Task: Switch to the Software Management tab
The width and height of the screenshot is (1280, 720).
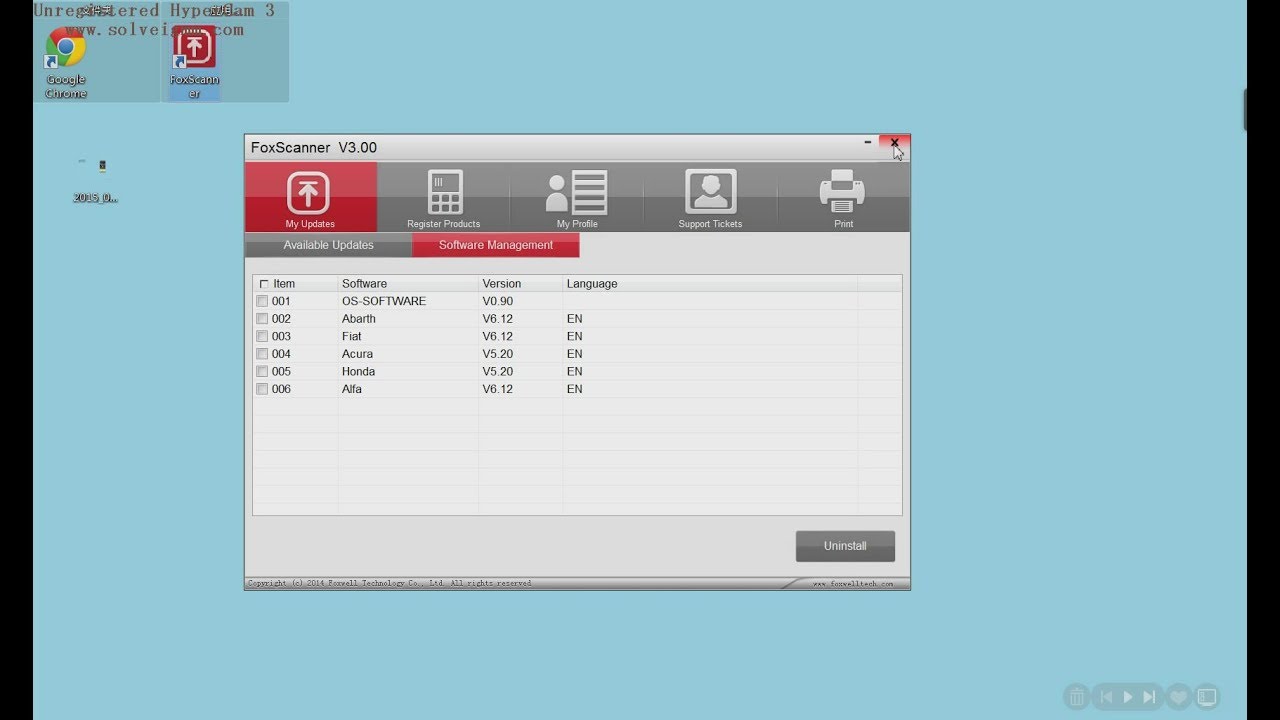Action: (x=495, y=245)
